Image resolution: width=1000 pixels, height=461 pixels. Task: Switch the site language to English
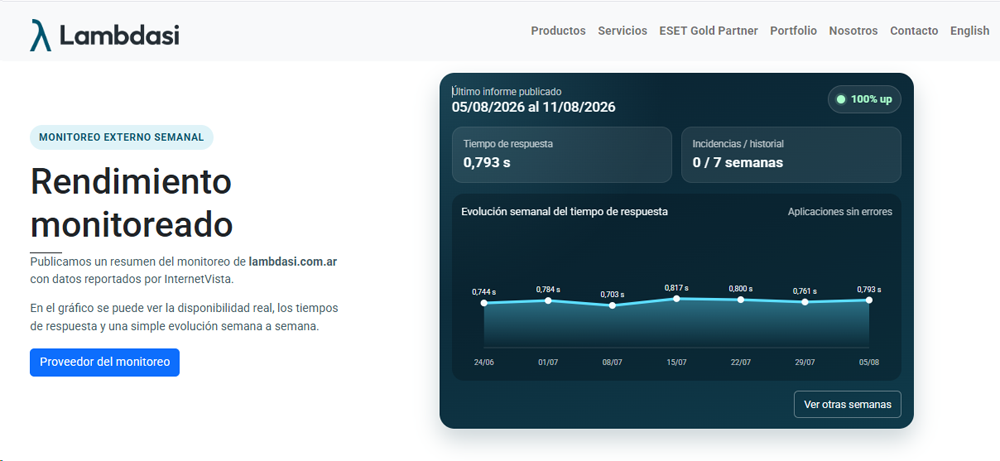(x=969, y=31)
